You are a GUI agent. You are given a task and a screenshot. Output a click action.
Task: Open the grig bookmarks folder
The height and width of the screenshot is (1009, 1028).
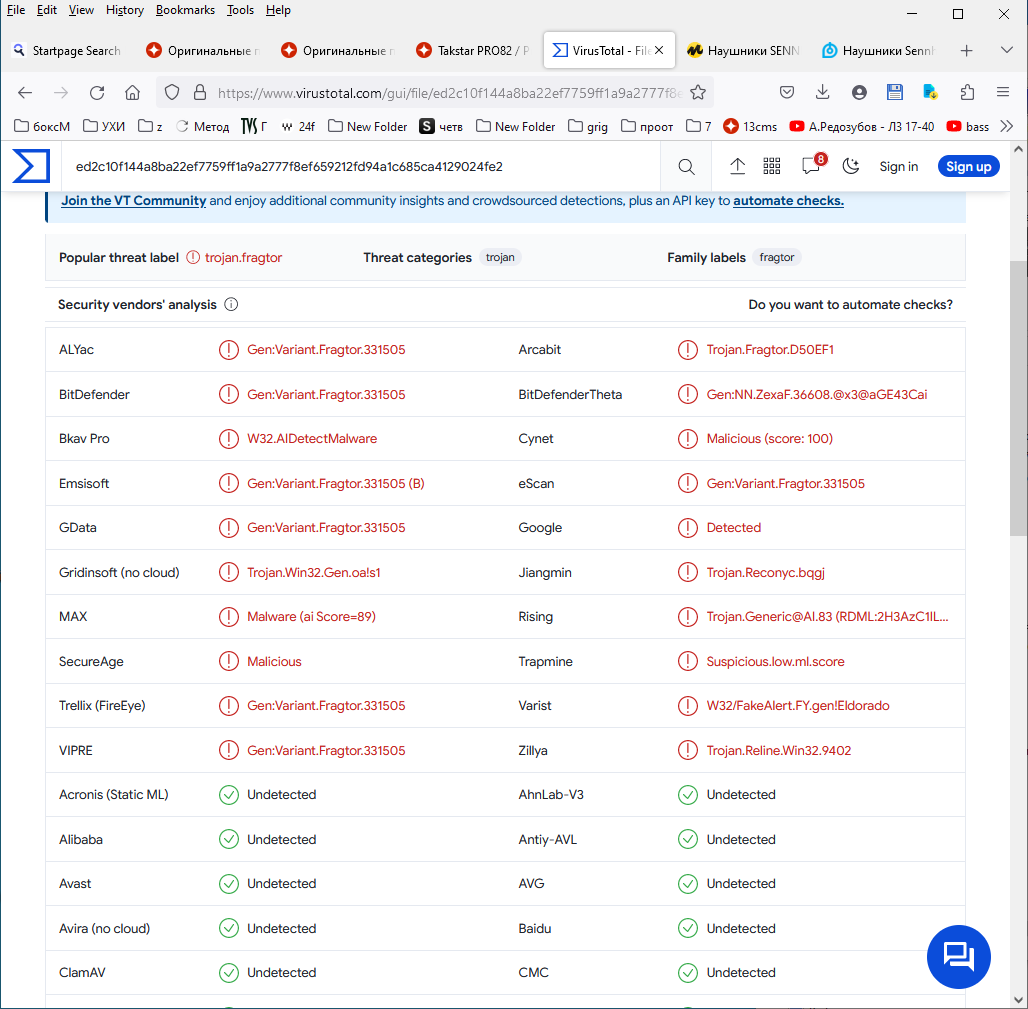click(588, 126)
